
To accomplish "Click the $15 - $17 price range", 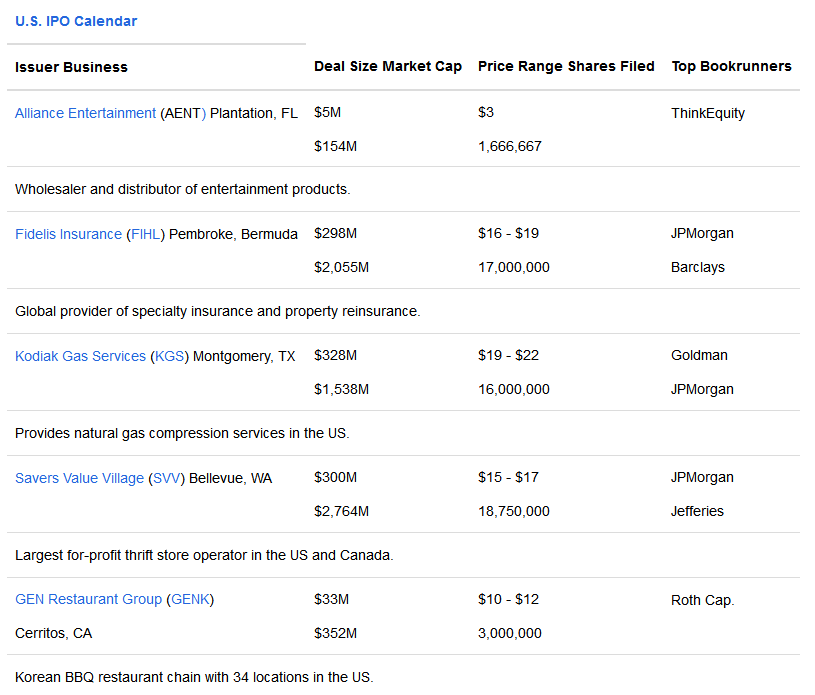I will [x=508, y=477].
